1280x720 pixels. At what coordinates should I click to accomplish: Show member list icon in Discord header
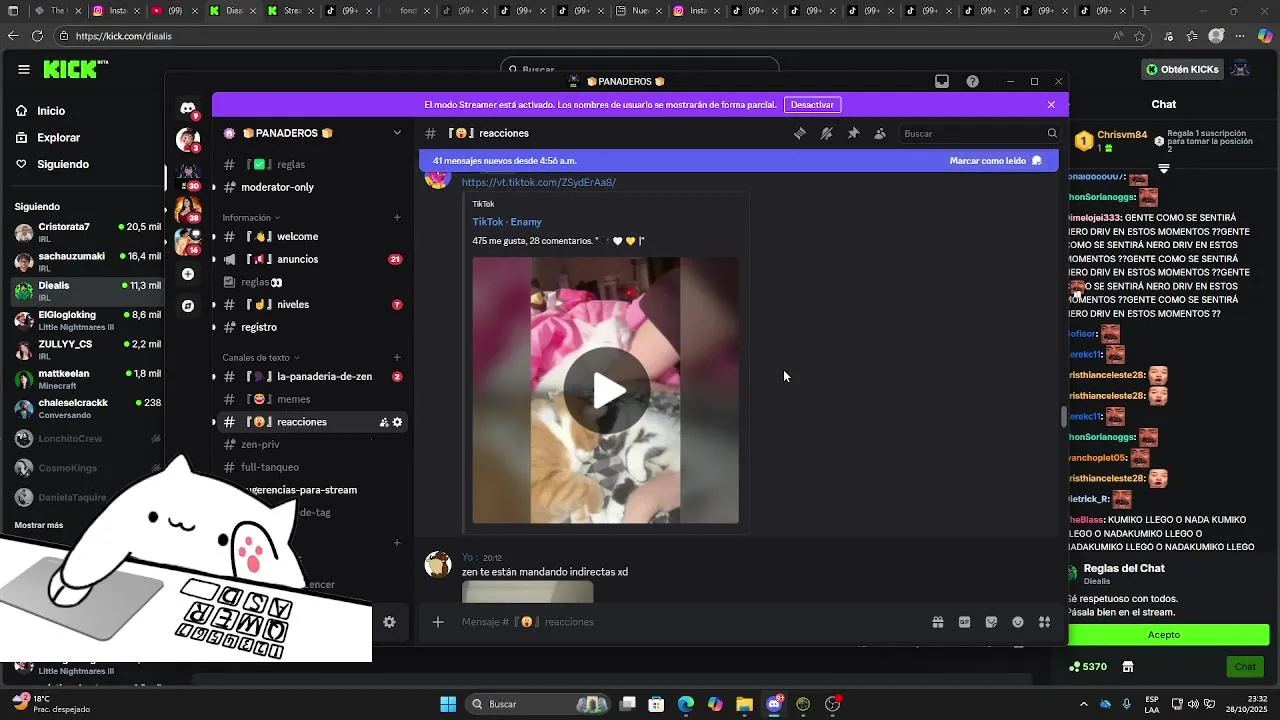[880, 133]
